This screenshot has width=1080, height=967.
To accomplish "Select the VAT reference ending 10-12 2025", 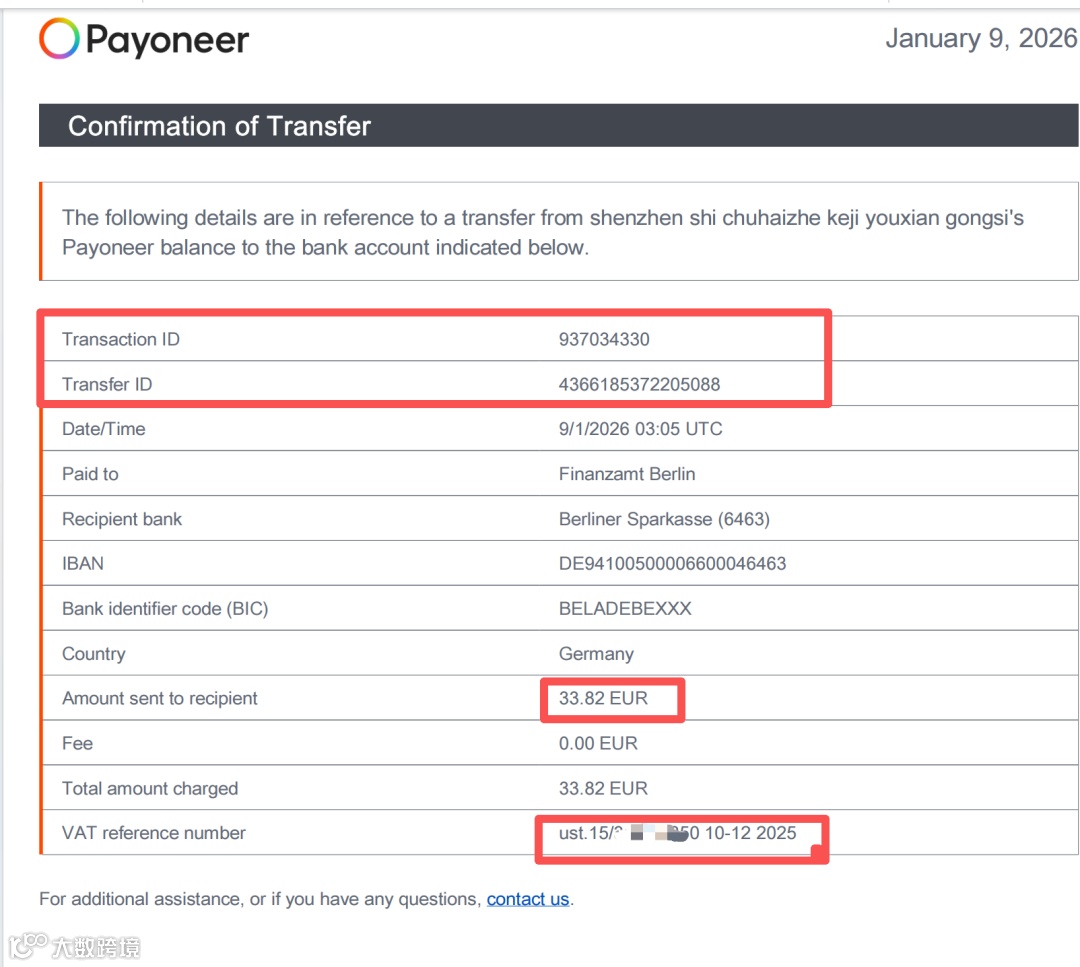I will click(x=678, y=833).
